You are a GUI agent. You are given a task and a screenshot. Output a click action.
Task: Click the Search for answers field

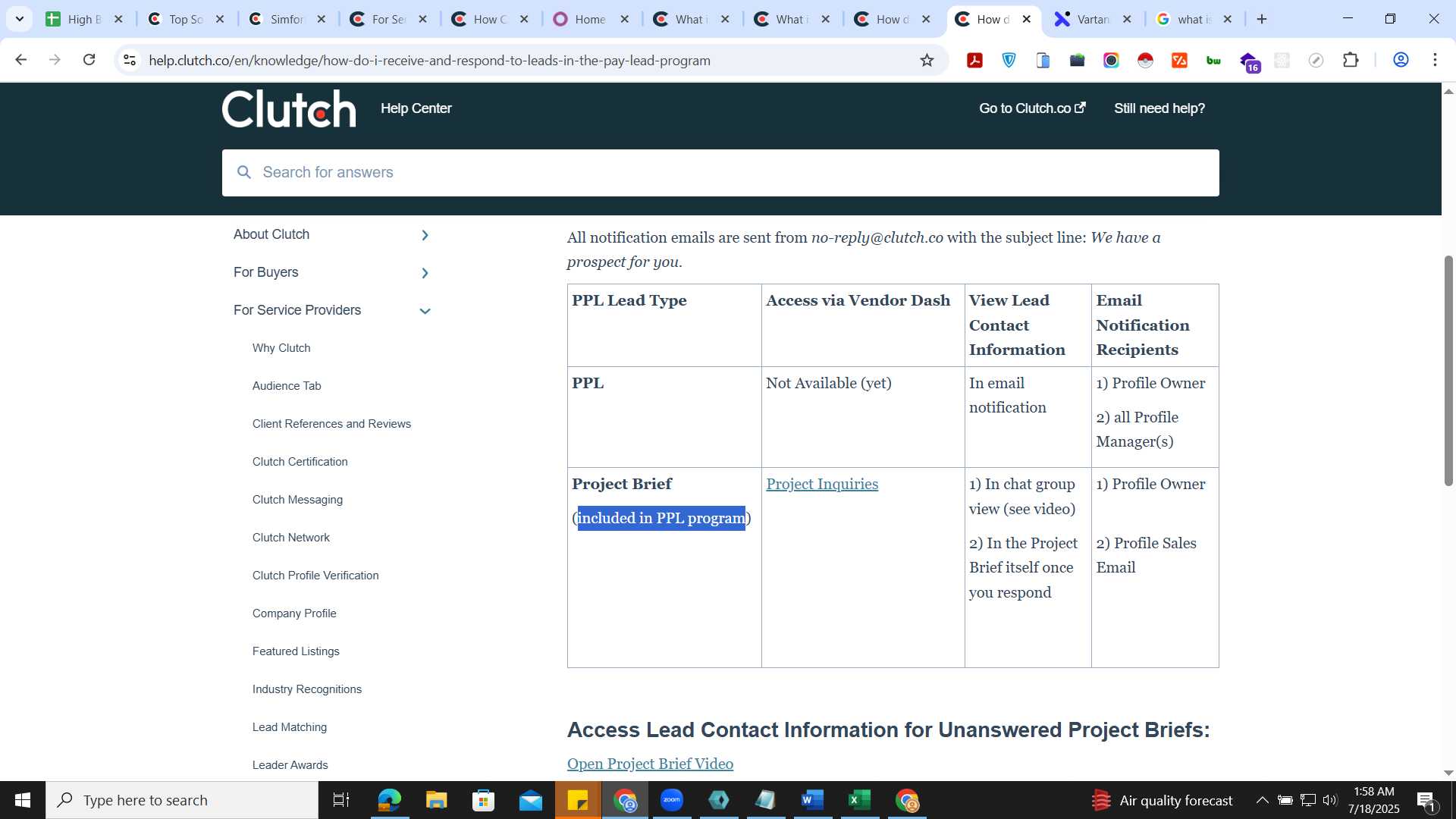click(x=720, y=172)
